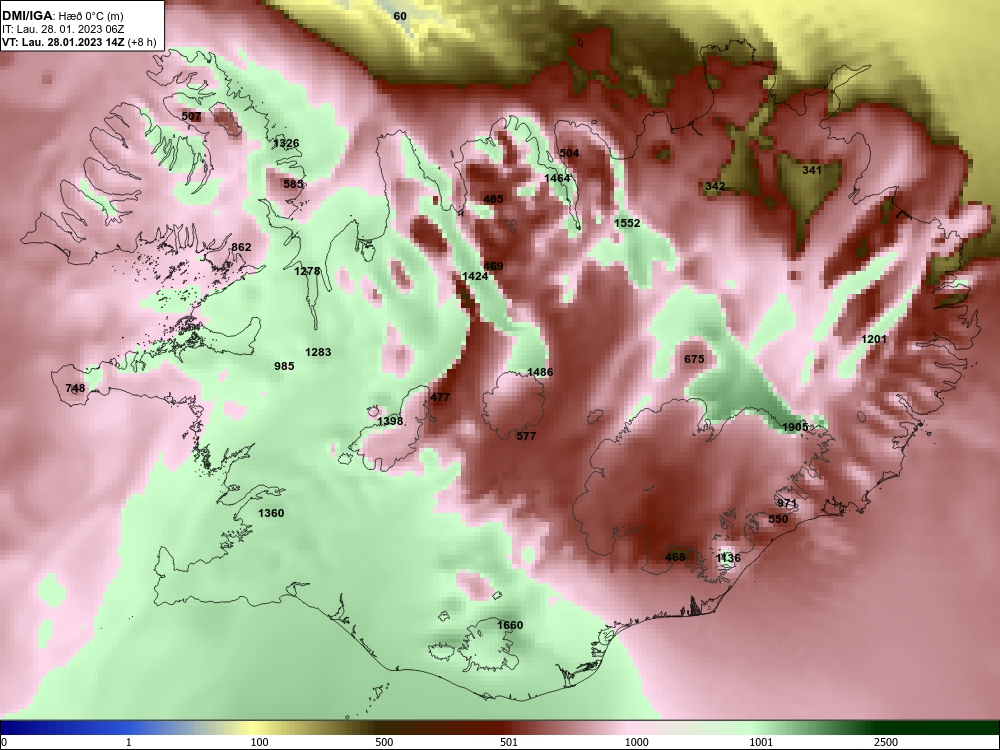Click the legend label 1001 on the colour scale

coord(761,742)
